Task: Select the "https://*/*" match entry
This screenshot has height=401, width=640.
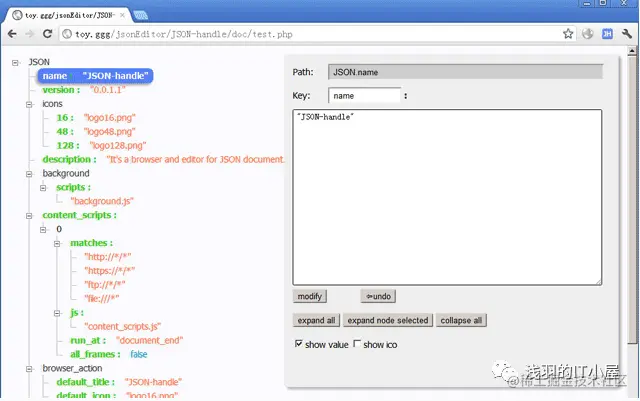Action: 109,271
